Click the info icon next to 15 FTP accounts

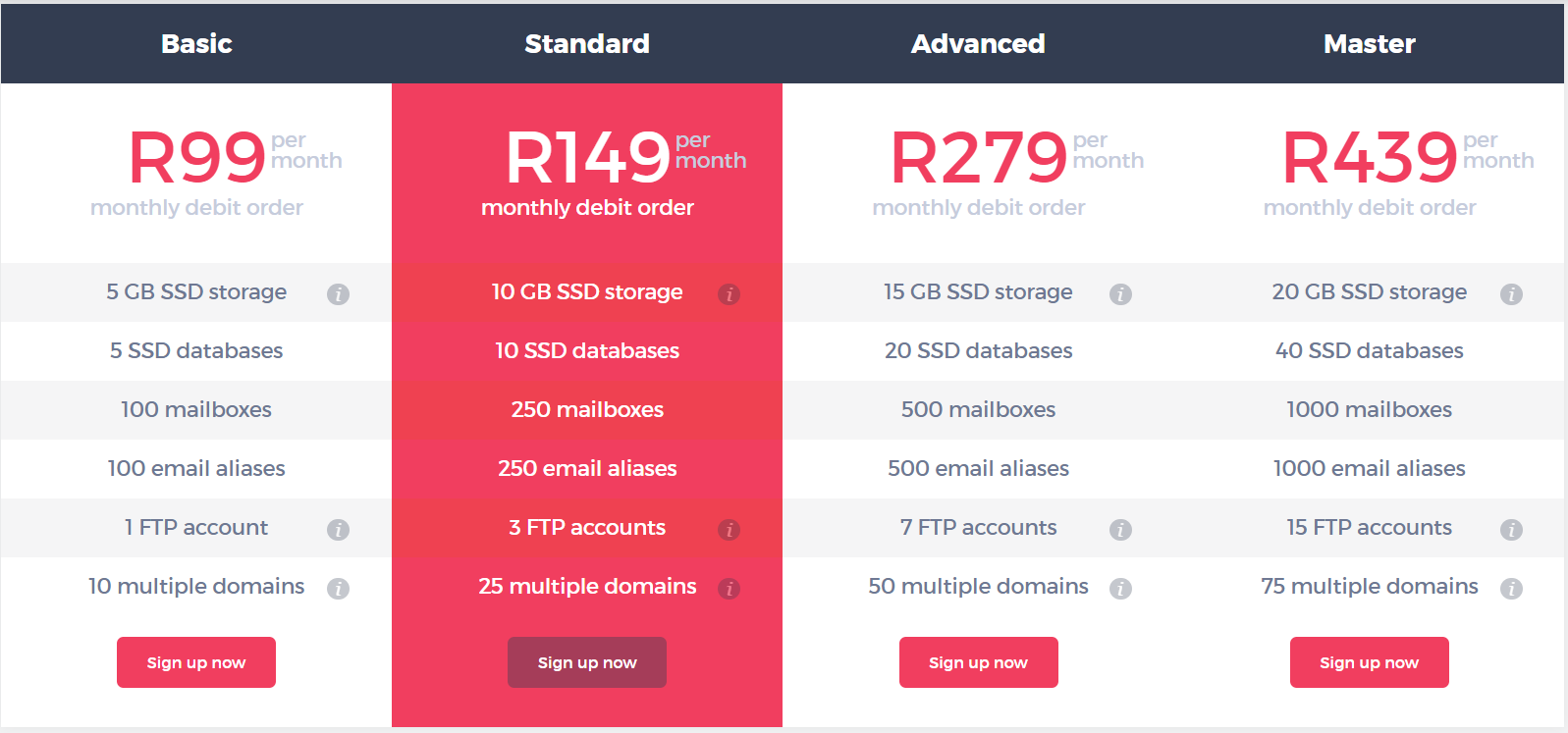click(x=1511, y=529)
